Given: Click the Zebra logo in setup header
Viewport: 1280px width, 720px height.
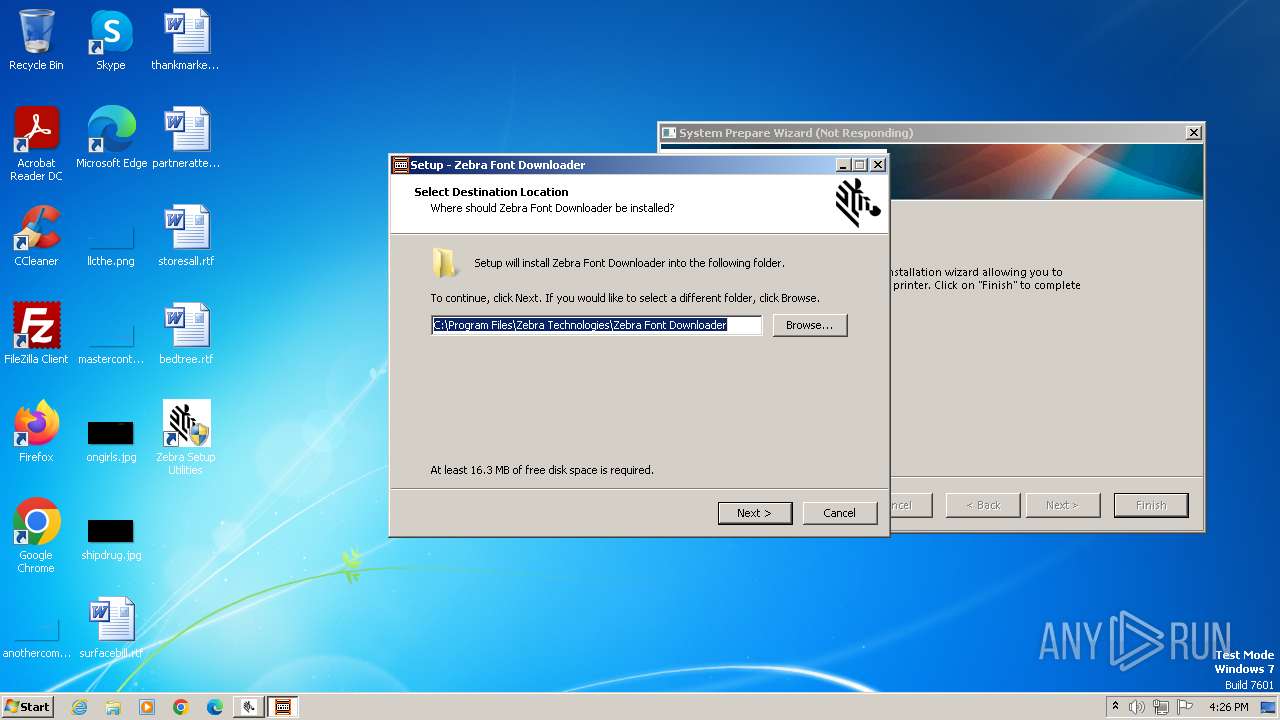Looking at the screenshot, I should tap(857, 203).
